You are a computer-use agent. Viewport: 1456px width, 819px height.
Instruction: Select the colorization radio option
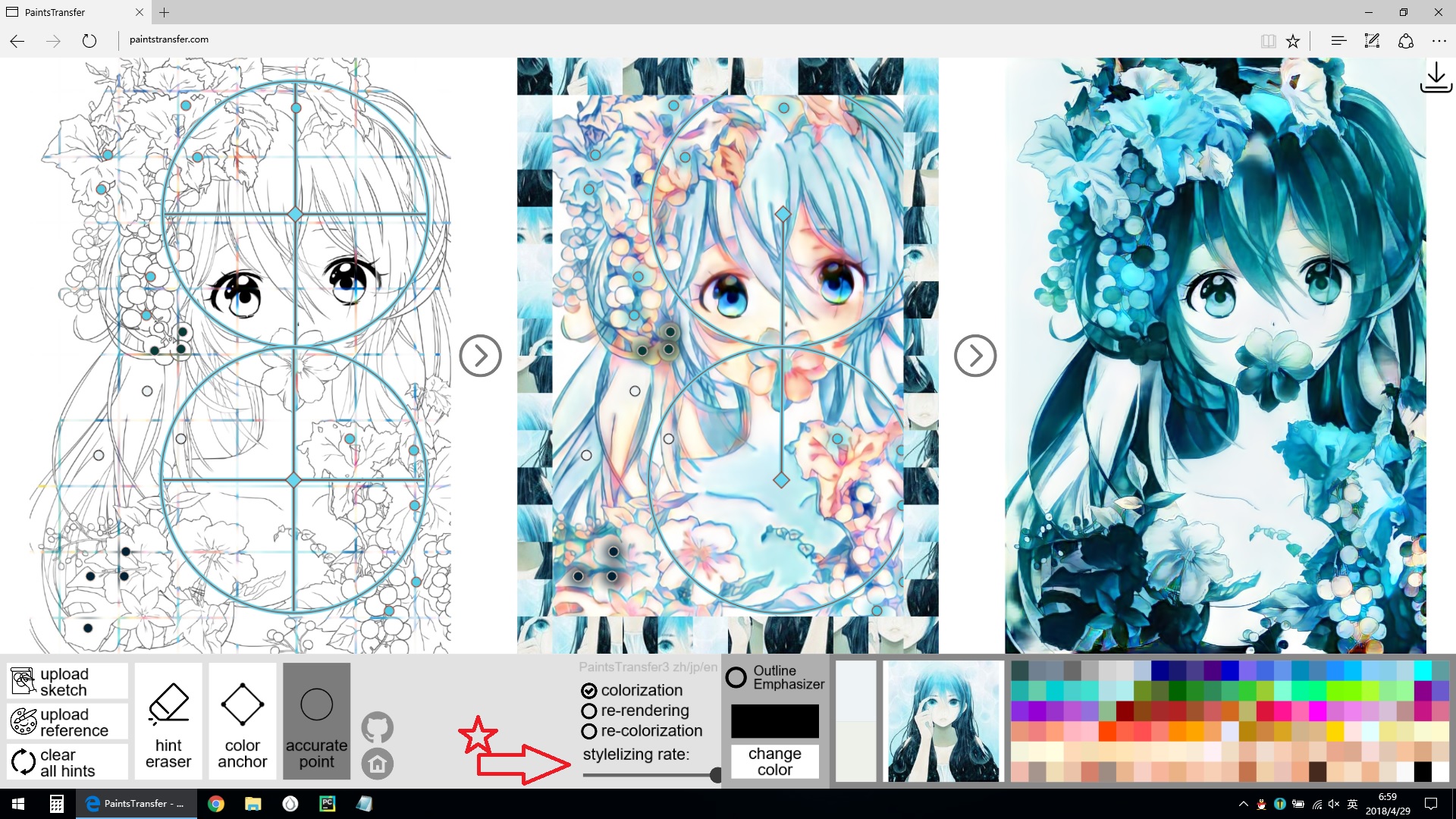(589, 691)
